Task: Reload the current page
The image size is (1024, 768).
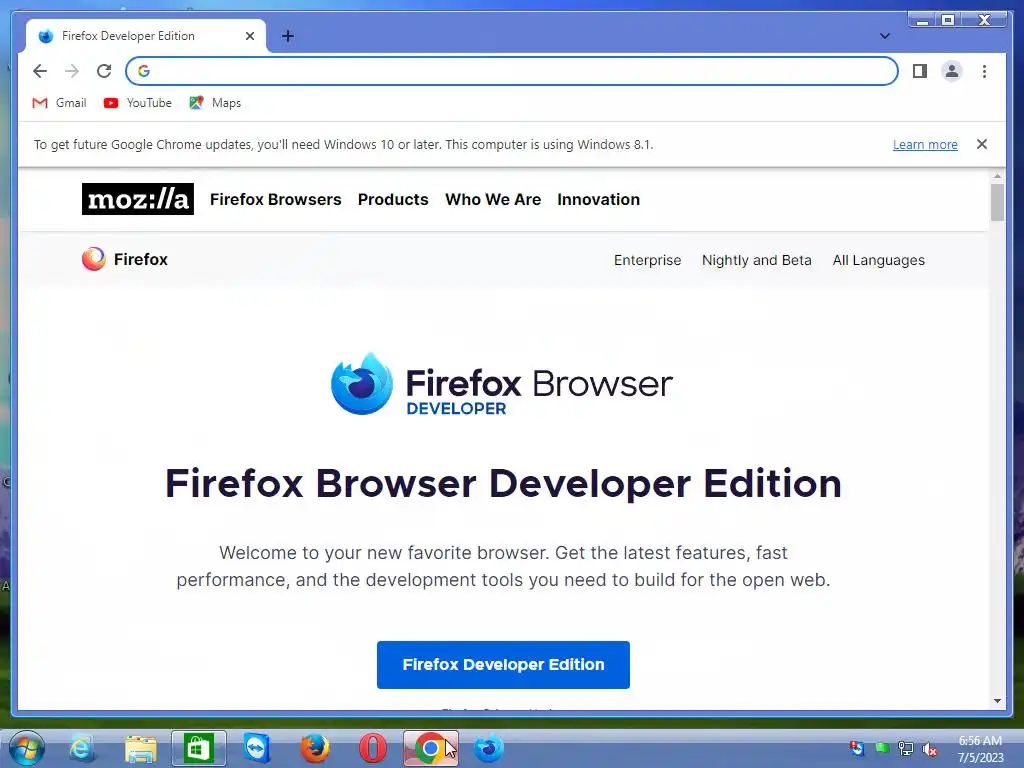Action: pyautogui.click(x=104, y=71)
